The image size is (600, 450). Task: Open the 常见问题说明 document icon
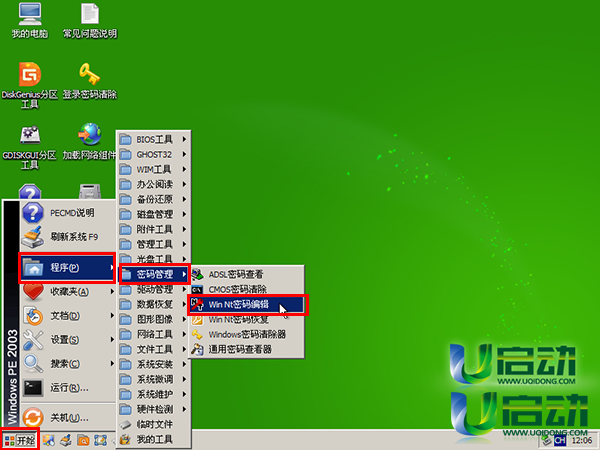pyautogui.click(x=90, y=21)
